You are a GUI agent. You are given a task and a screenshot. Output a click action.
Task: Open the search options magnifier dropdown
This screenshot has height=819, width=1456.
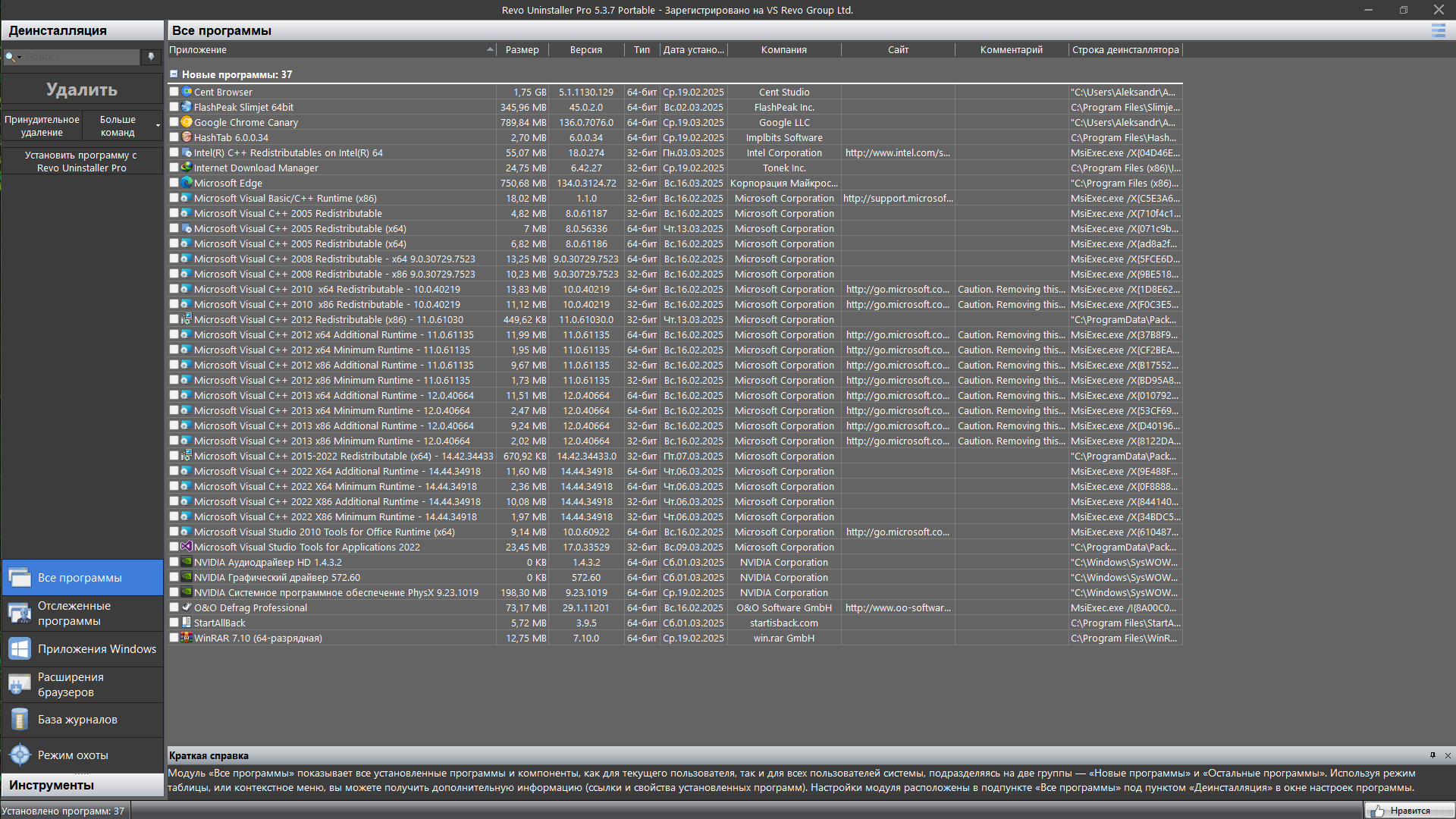13,57
